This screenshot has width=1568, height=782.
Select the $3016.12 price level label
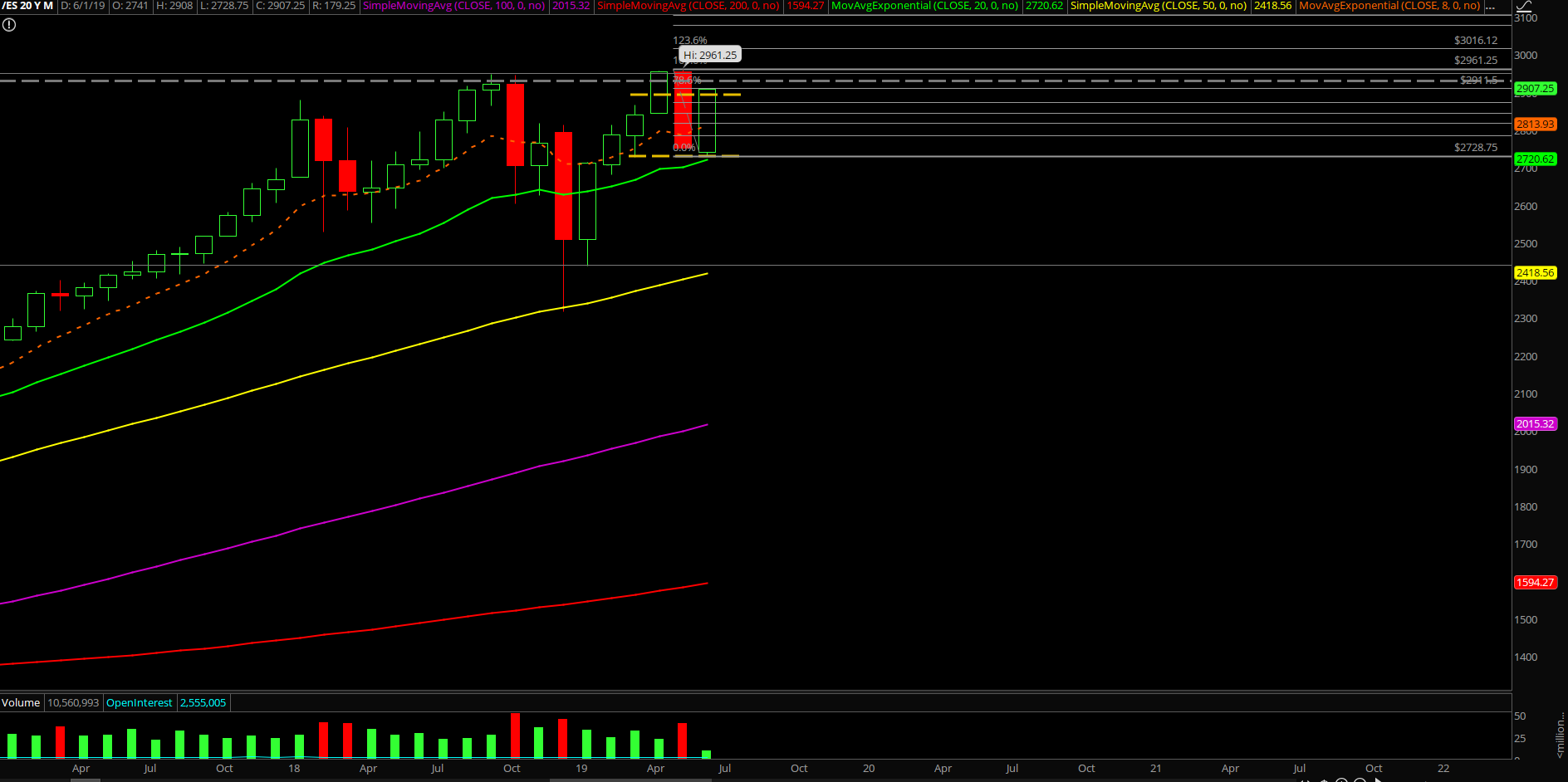(1476, 40)
